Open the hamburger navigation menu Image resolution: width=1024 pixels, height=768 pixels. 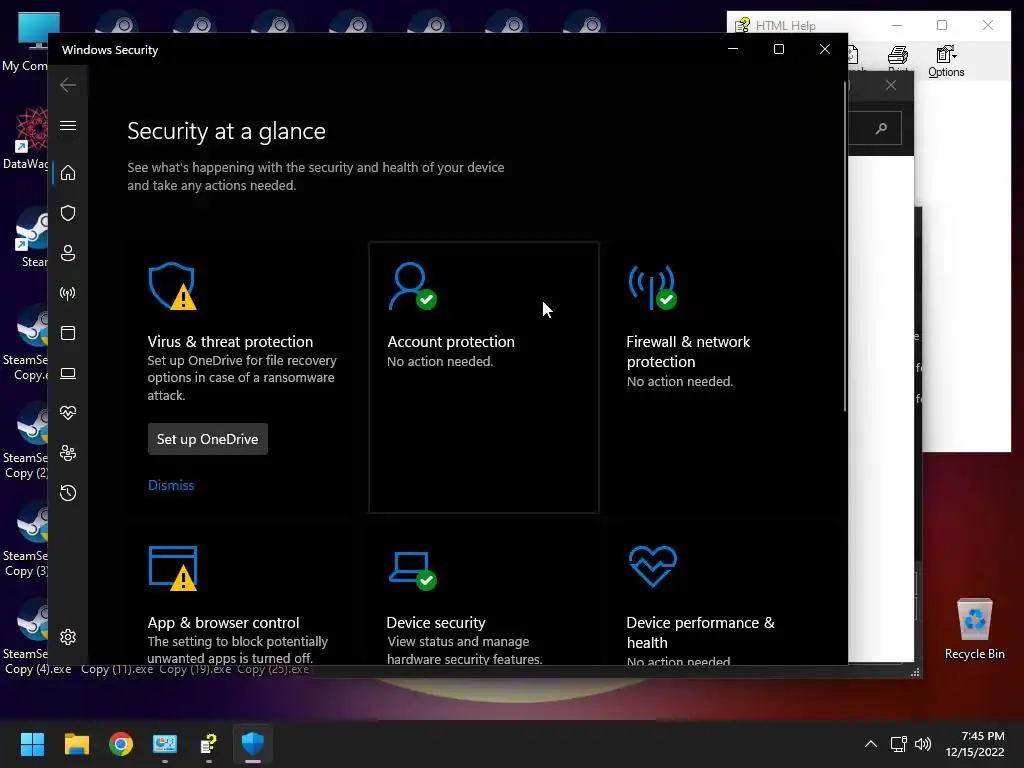point(68,125)
